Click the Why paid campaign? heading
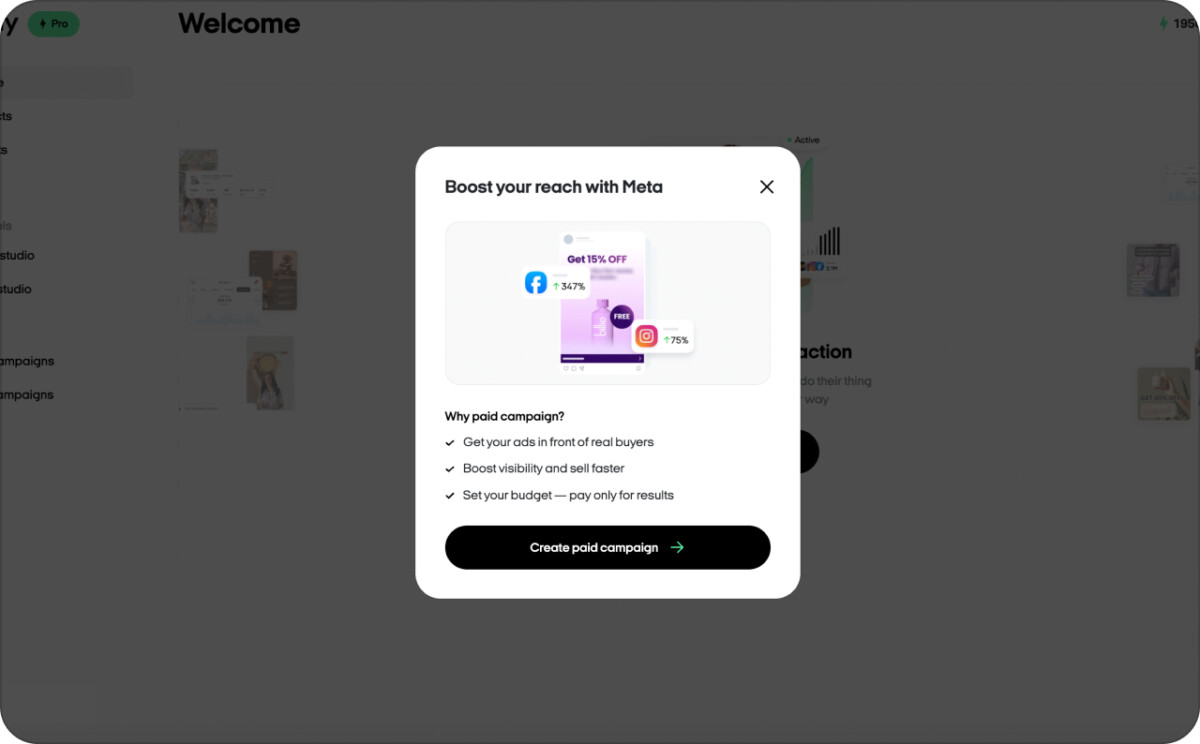 [x=505, y=416]
